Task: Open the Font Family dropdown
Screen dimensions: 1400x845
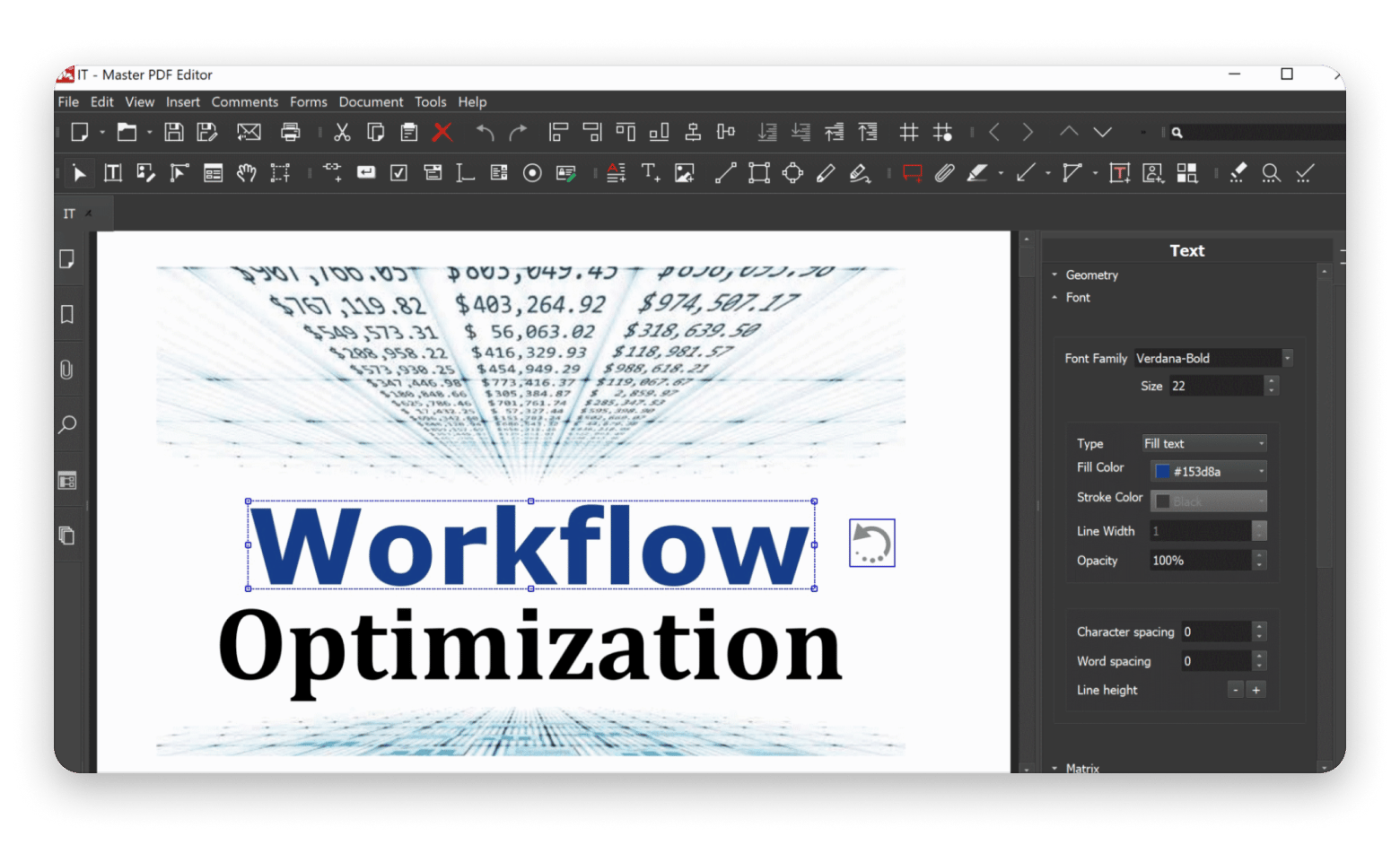Action: tap(1213, 358)
